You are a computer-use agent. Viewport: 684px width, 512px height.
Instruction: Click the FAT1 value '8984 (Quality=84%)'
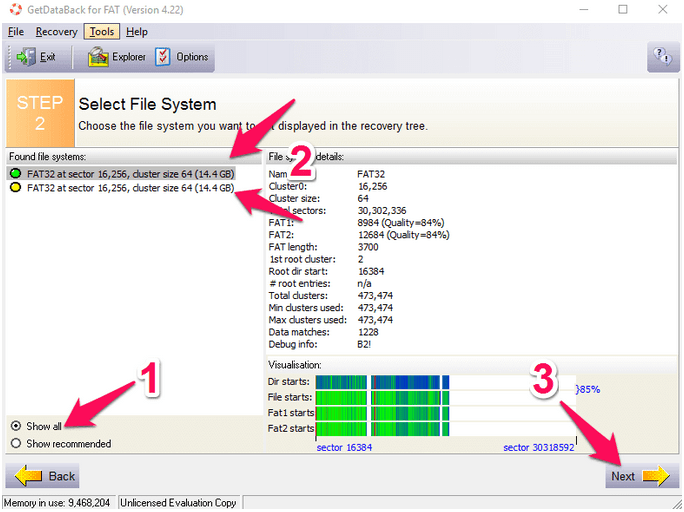[x=400, y=223]
